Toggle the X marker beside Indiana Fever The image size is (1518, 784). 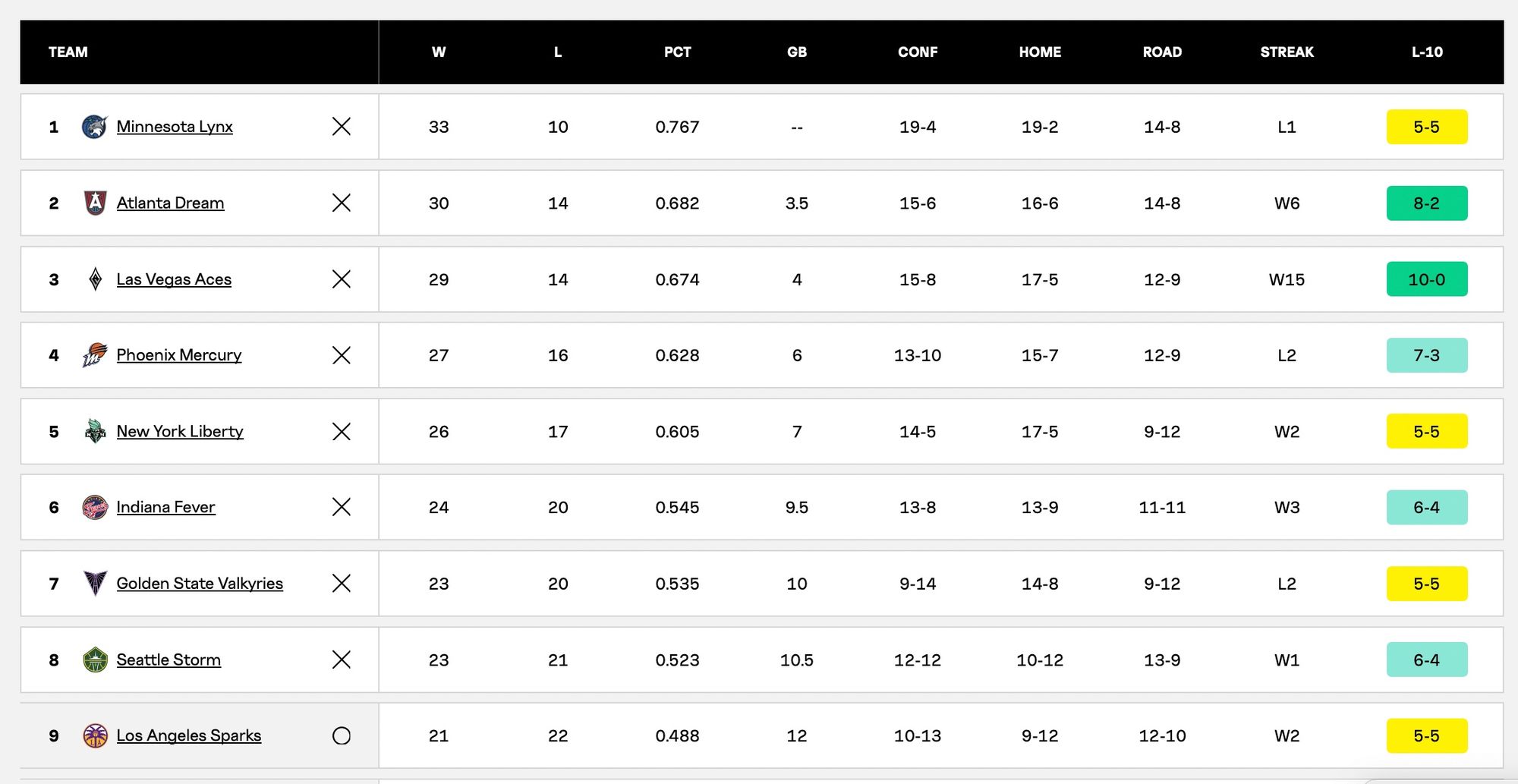[x=342, y=507]
